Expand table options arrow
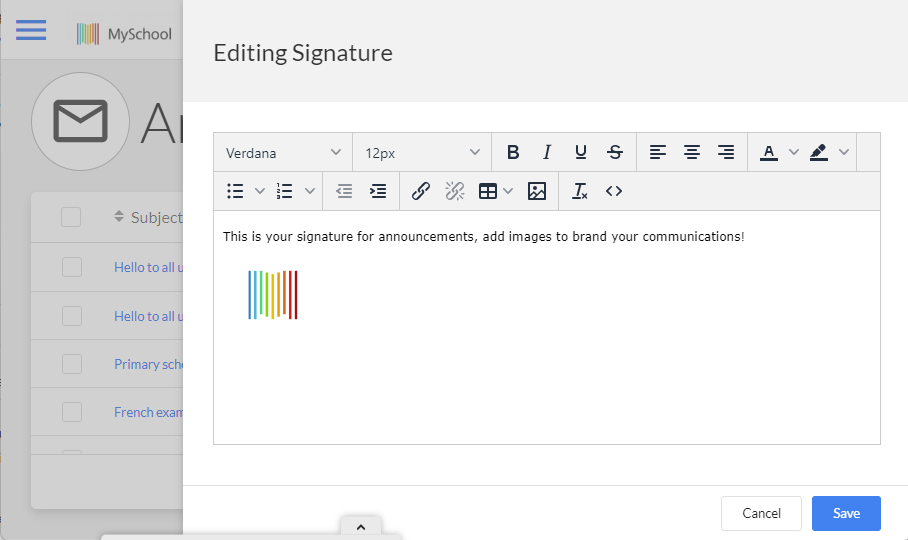 pos(508,191)
